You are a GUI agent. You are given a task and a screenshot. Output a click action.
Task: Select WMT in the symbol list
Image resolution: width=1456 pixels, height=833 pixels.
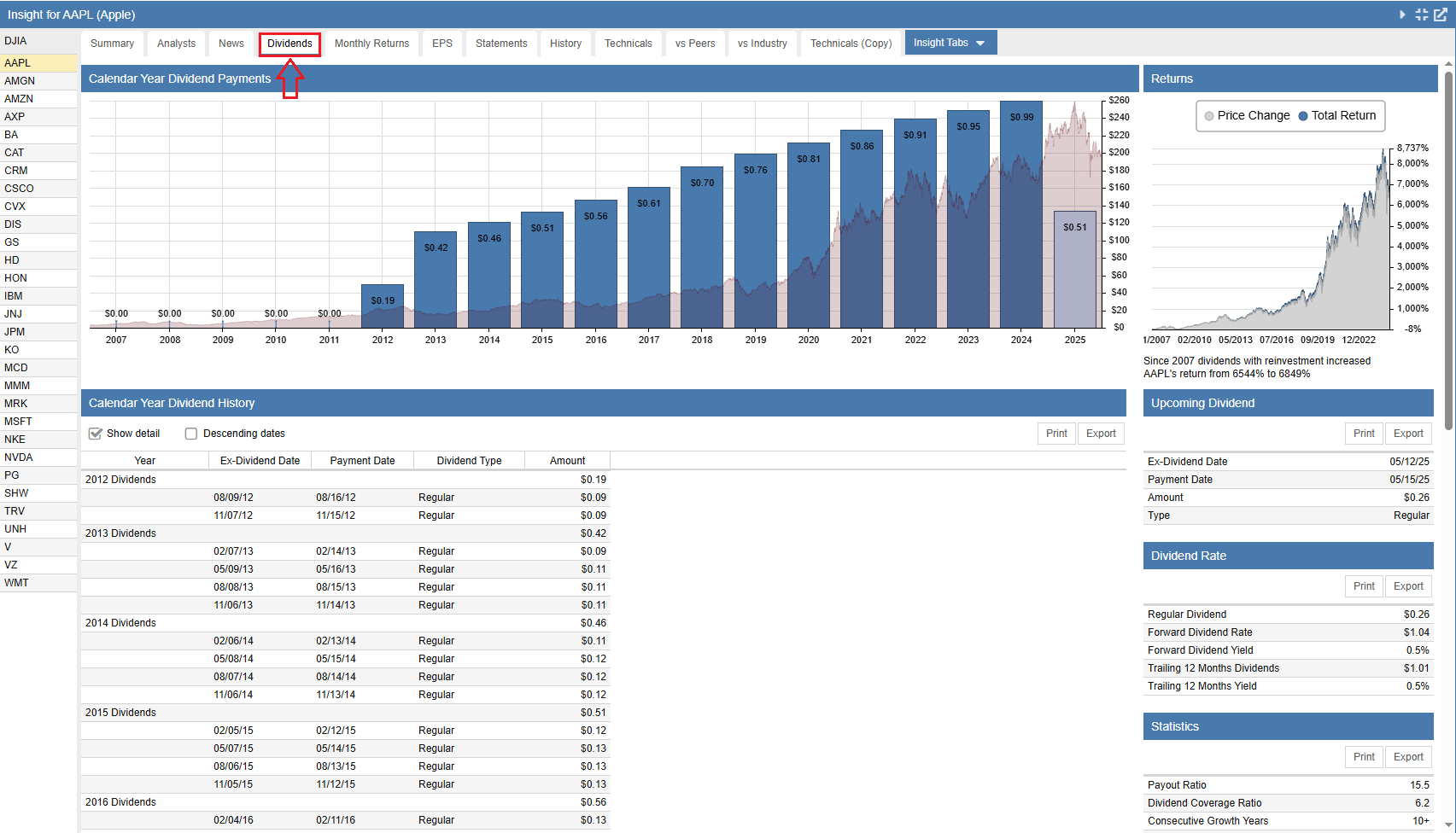[38, 583]
